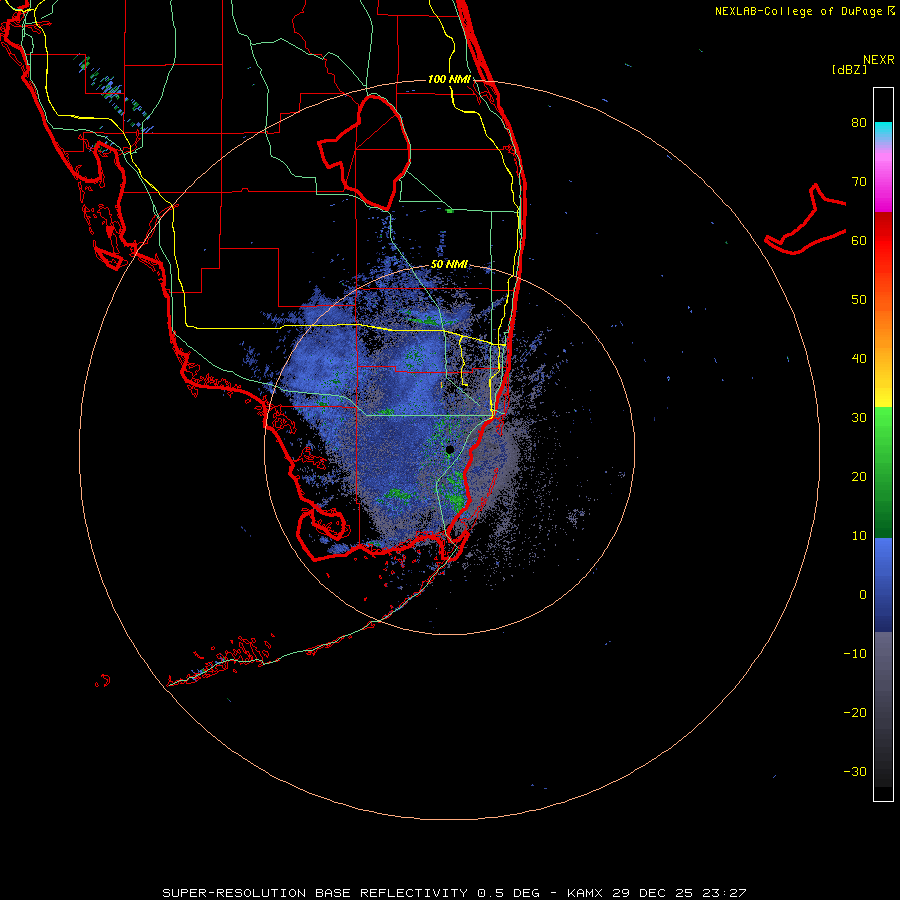Viewport: 900px width, 900px height.
Task: Click the 40 value on dBZ scale
Action: coord(859,359)
